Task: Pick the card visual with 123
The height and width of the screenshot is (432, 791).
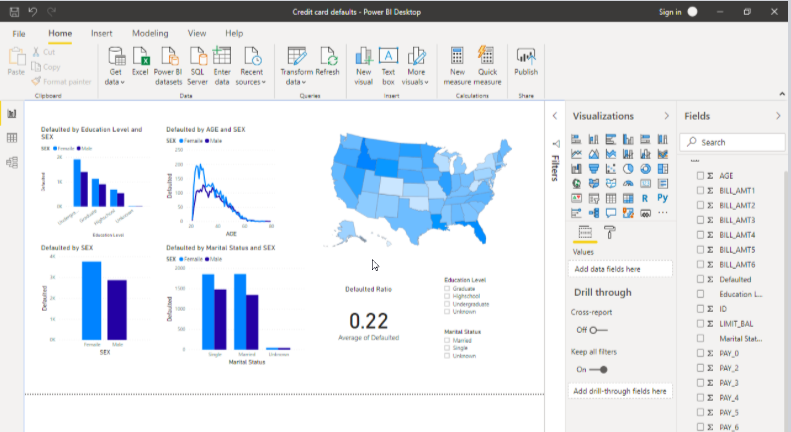Action: point(645,184)
